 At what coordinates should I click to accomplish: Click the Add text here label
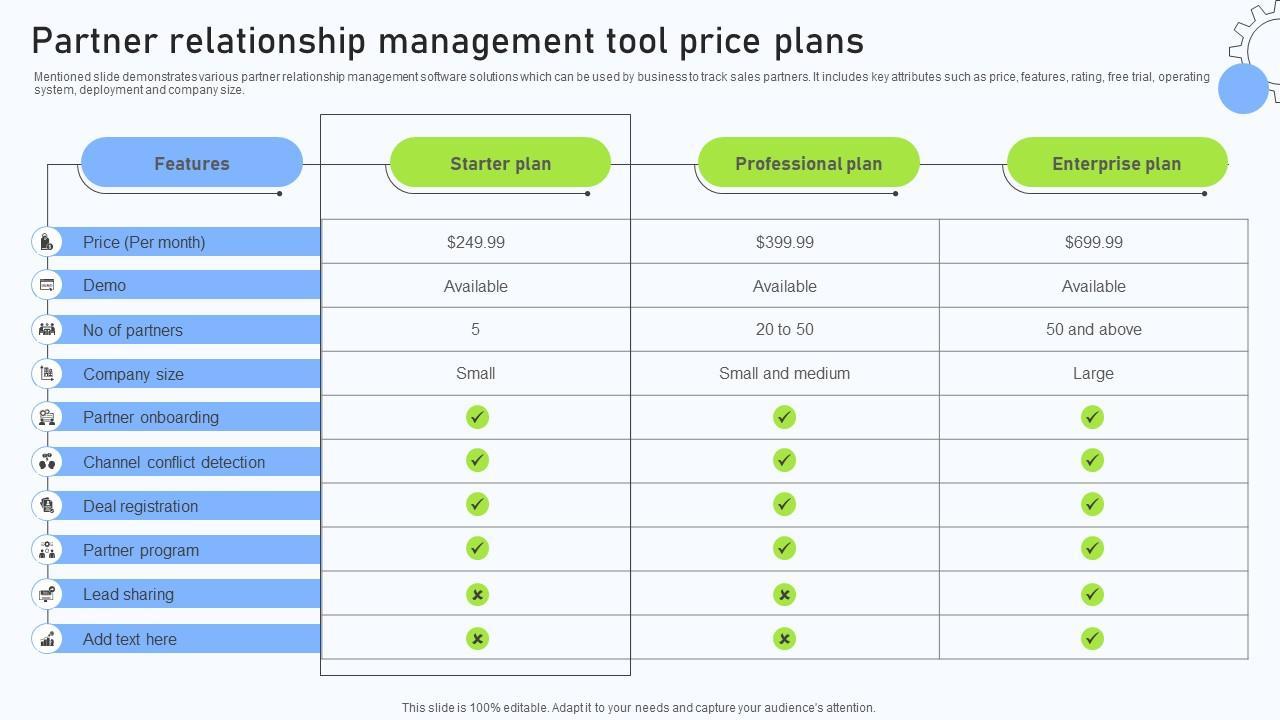click(x=130, y=639)
